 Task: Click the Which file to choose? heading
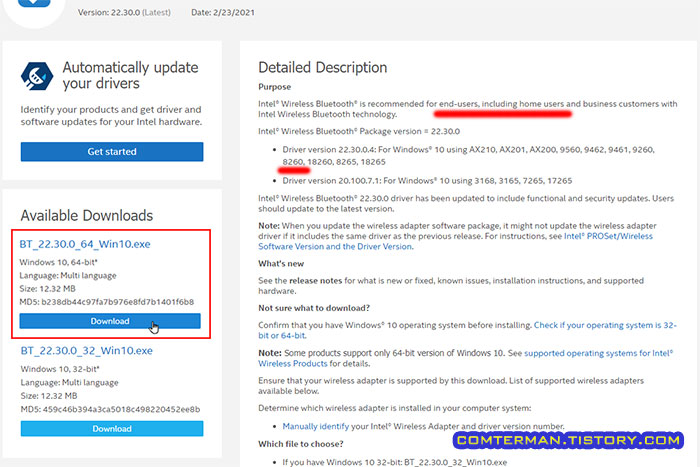coord(301,444)
